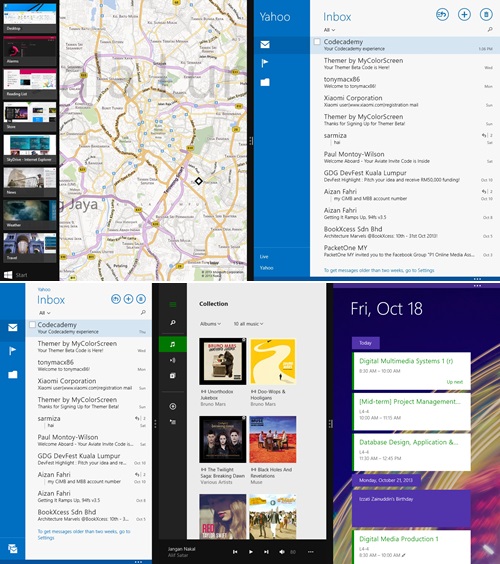Compose new mail in narrow Mail window
Viewport: 500px width, 564px height.
point(128,299)
